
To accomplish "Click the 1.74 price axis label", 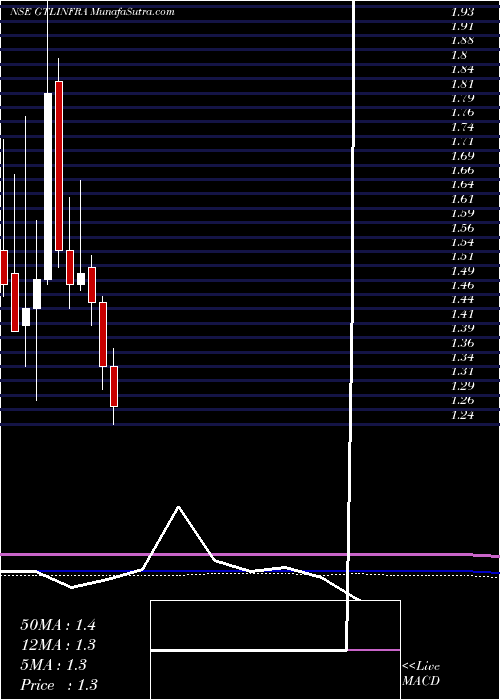I will point(463,127).
